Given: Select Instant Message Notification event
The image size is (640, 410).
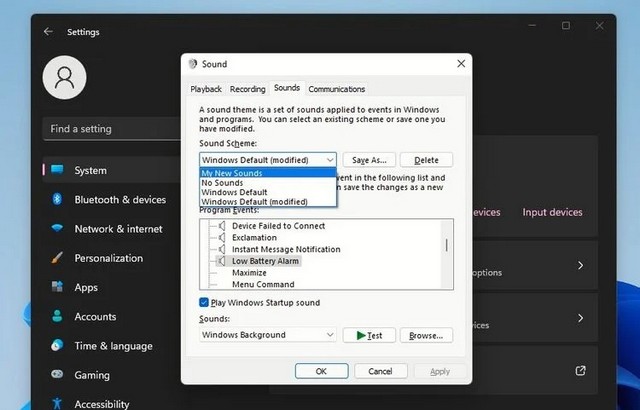Looking at the screenshot, I should tap(286, 249).
